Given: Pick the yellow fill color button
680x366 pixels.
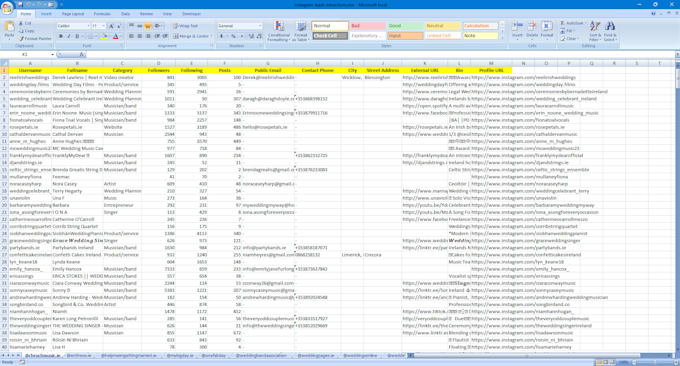Looking at the screenshot, I should [104, 36].
